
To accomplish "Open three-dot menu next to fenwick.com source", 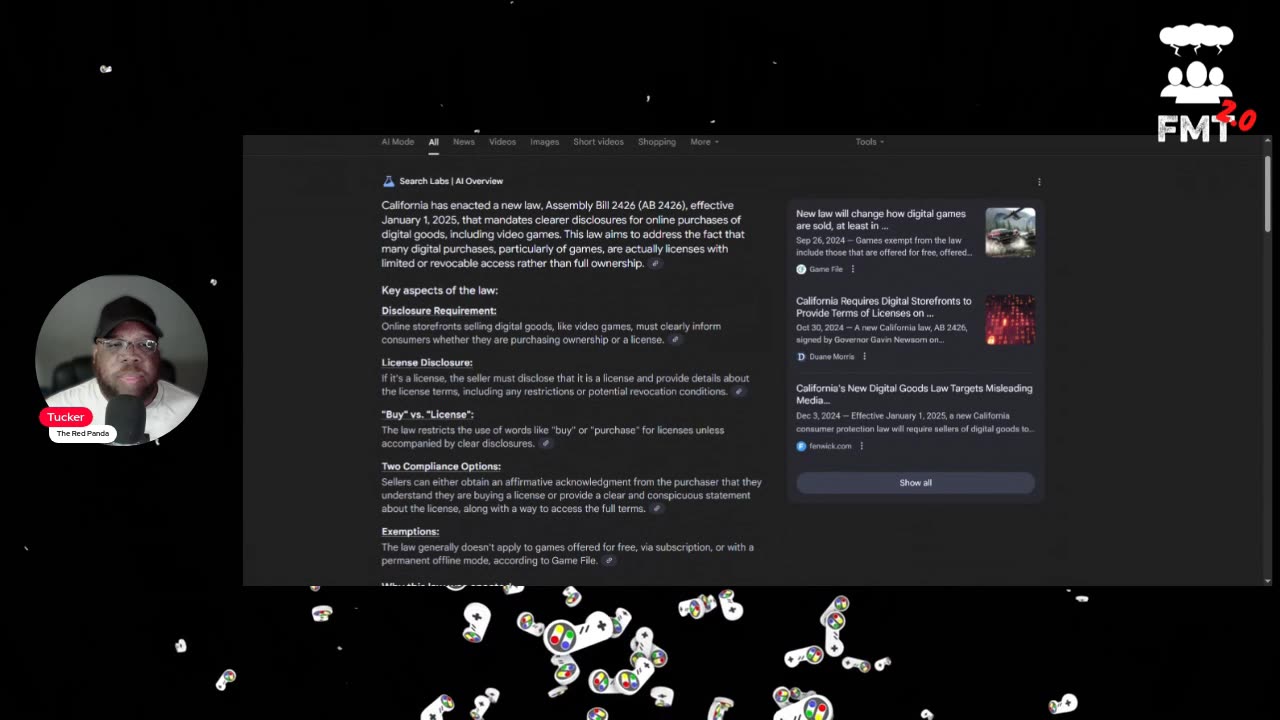I will (861, 446).
